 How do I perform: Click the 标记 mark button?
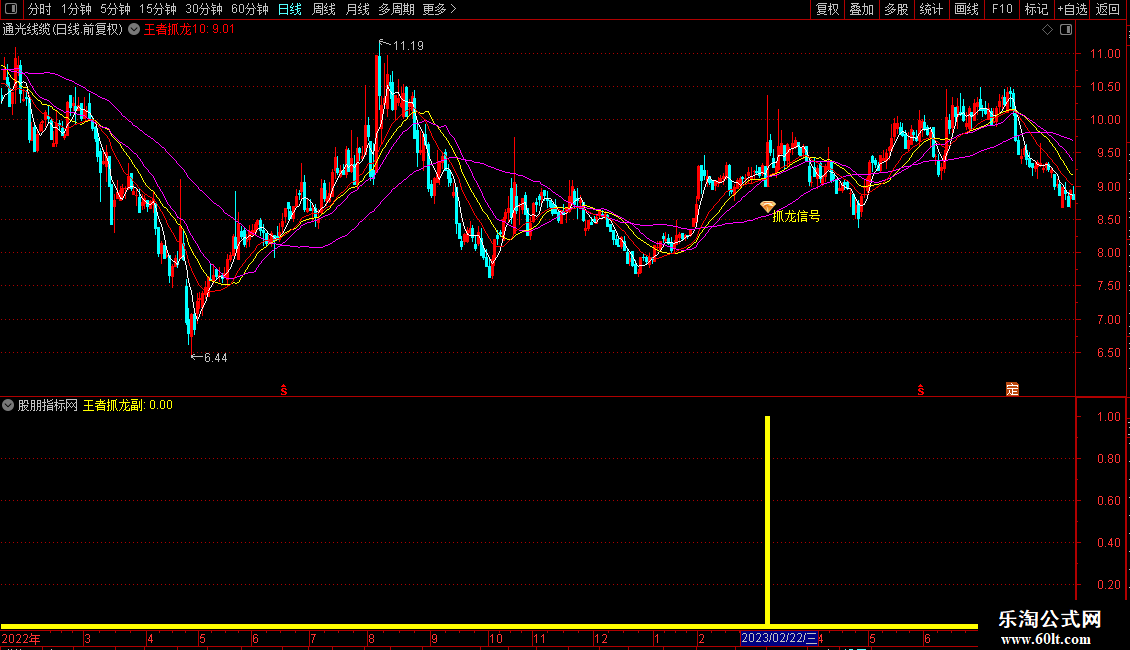click(x=1036, y=9)
